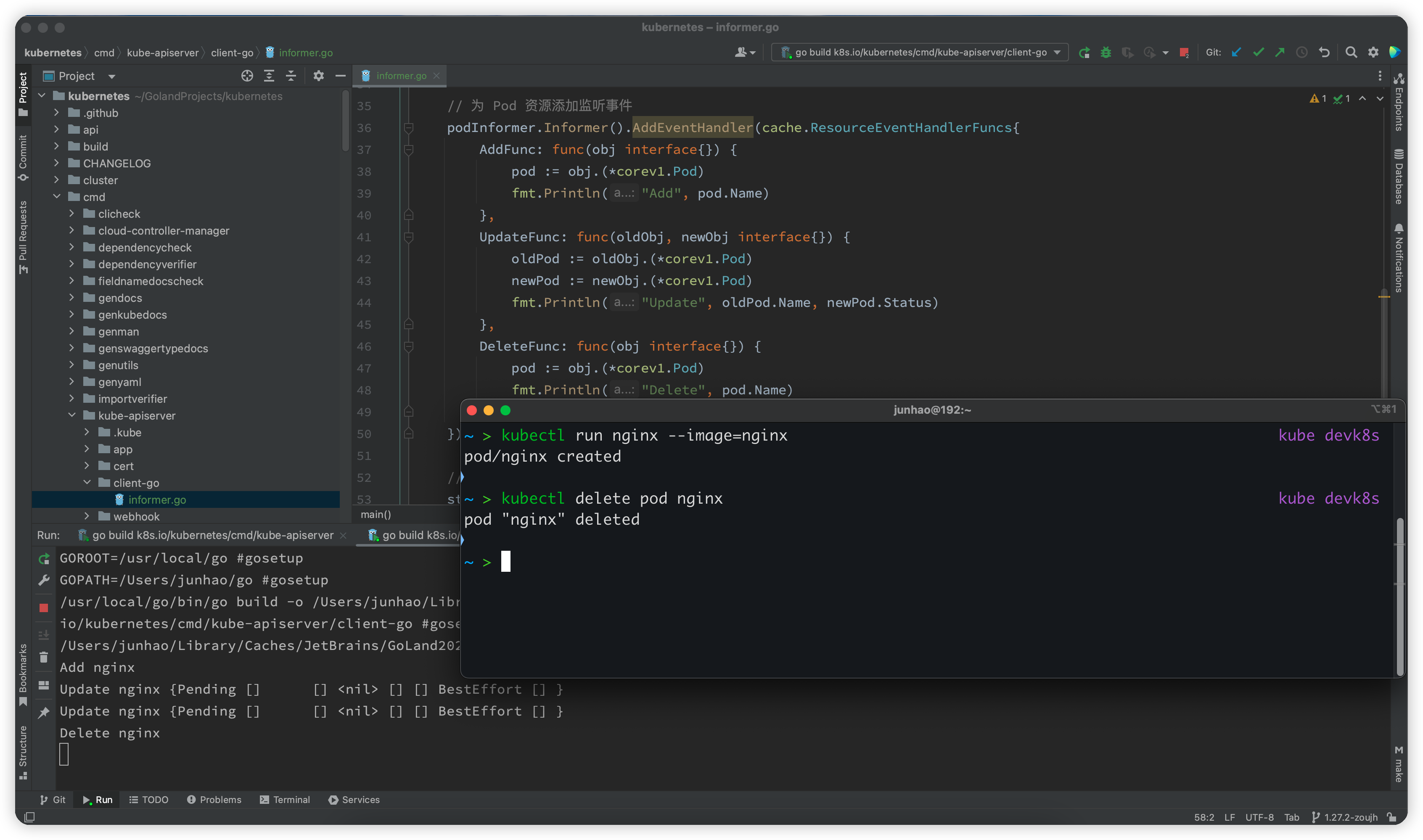1423x840 pixels.
Task: Jump to previous highlighted error arrow
Action: [x=1362, y=98]
